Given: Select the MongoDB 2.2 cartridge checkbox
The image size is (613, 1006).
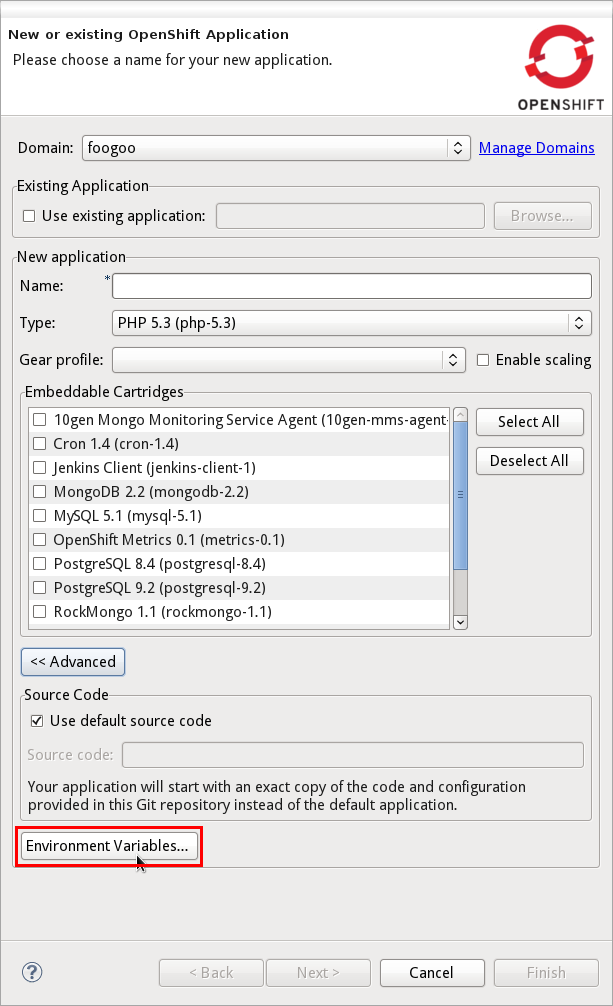Looking at the screenshot, I should [x=40, y=492].
